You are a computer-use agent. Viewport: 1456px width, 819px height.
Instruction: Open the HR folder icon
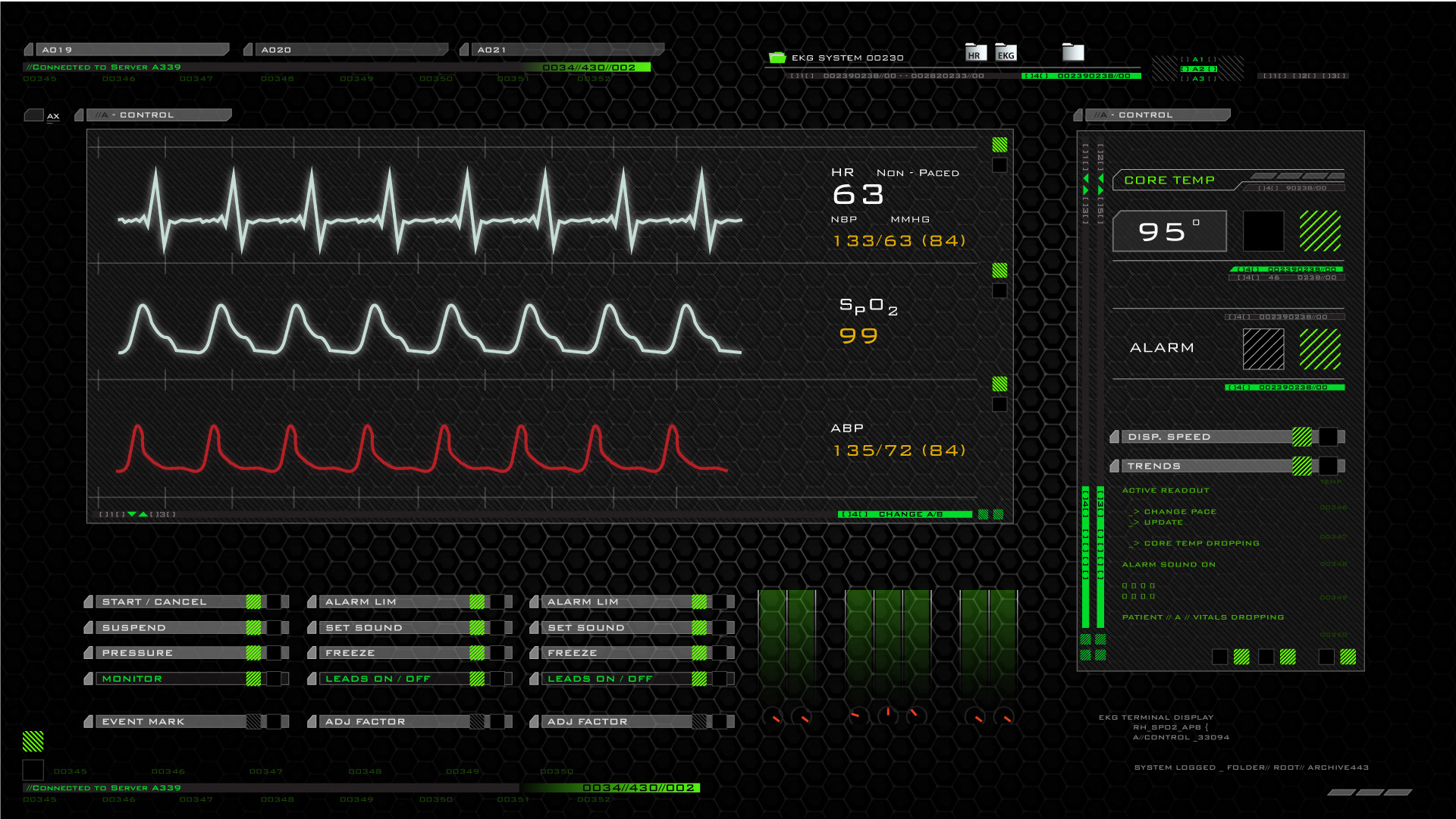point(975,52)
